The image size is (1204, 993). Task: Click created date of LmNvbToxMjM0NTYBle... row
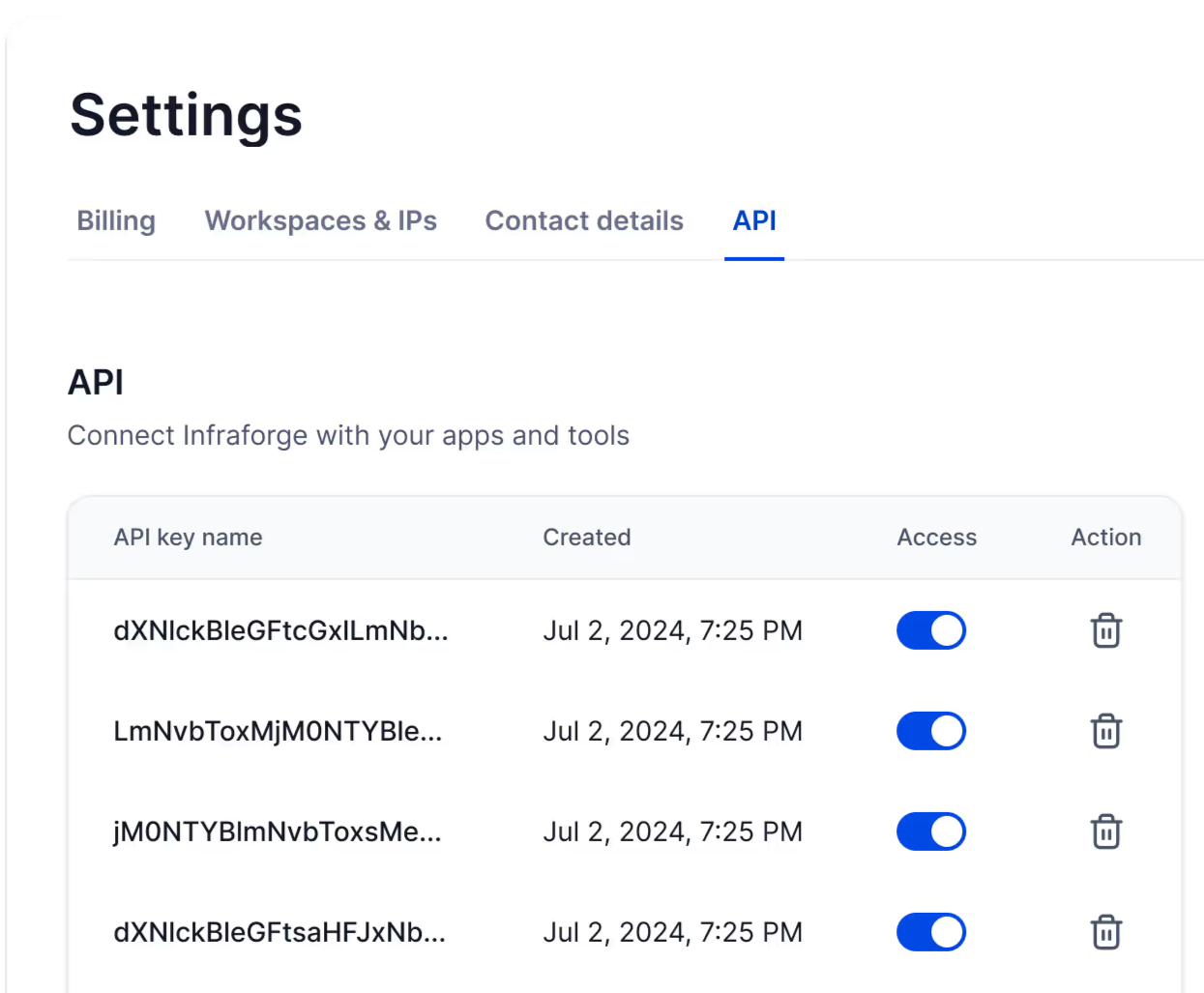673,732
